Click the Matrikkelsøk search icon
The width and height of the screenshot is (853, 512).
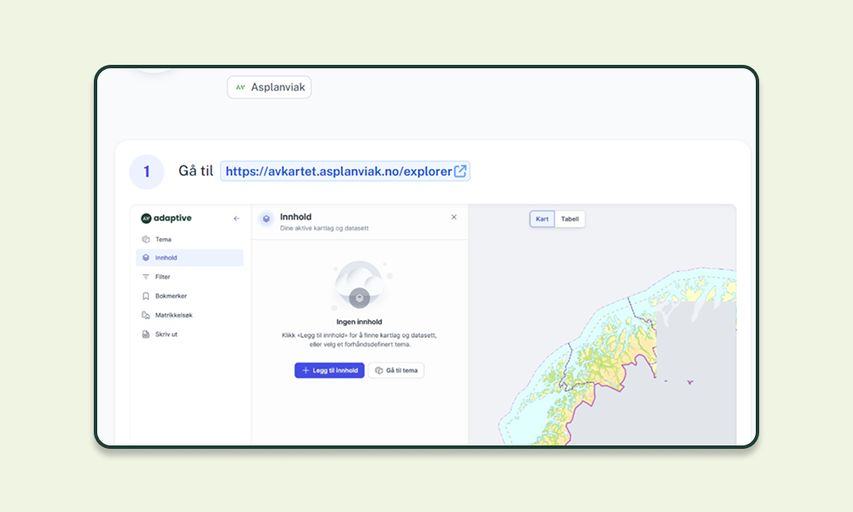pos(146,315)
